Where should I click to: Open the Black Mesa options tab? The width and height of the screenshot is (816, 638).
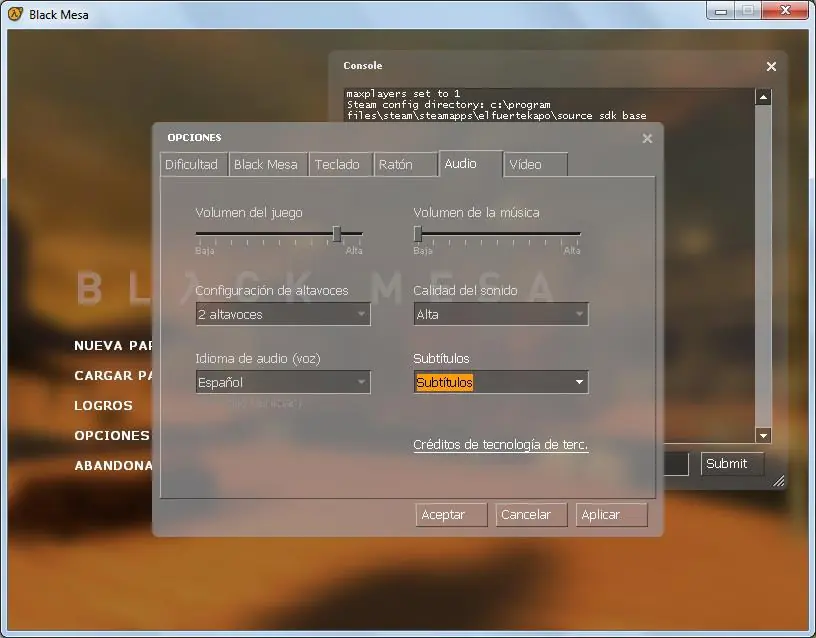[x=268, y=164]
